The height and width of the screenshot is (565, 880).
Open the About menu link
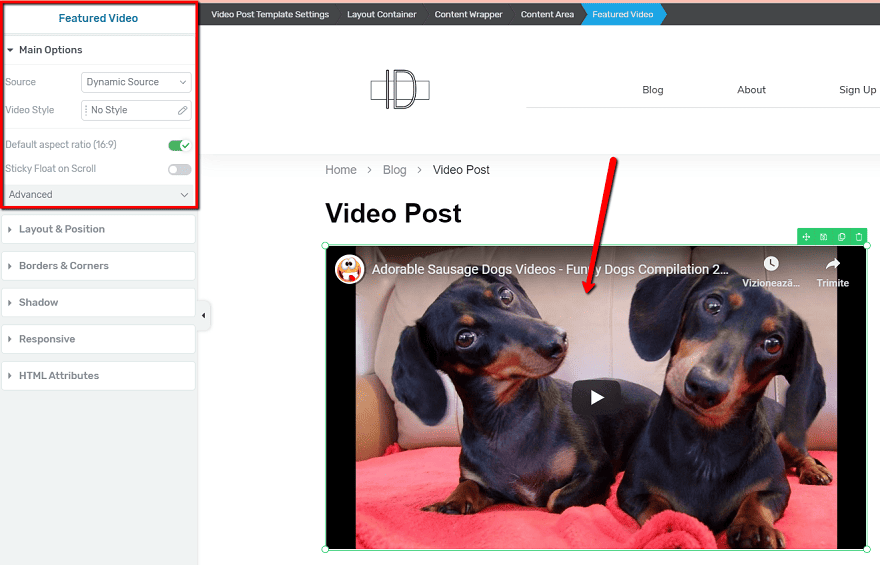(x=751, y=90)
